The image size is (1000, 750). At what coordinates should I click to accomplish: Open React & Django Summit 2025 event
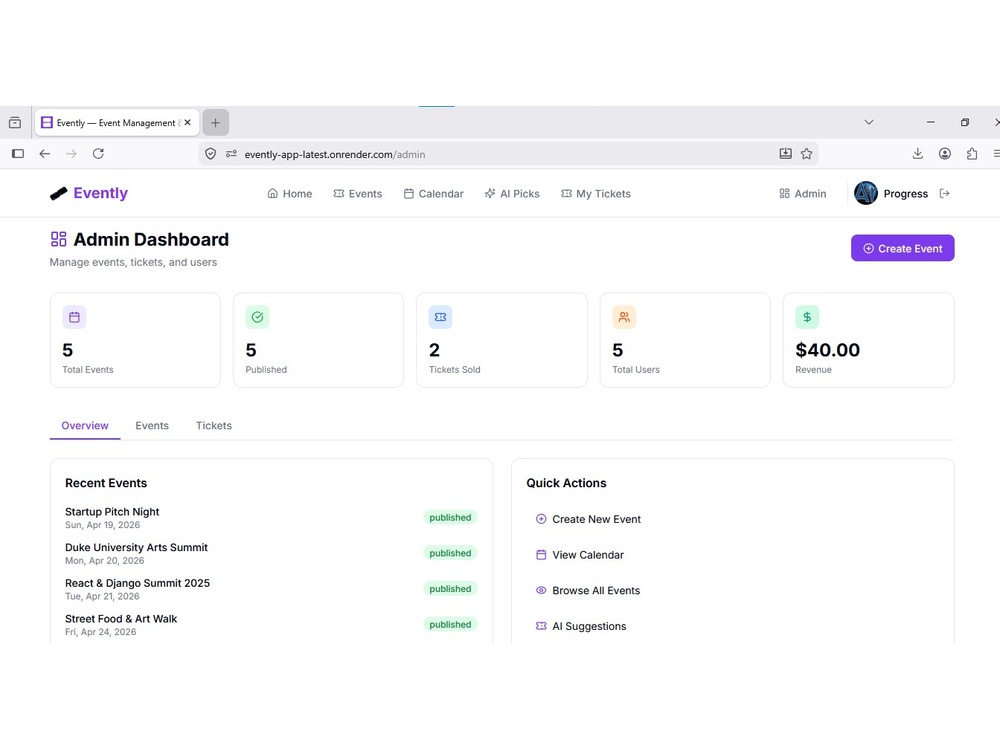[x=137, y=584]
